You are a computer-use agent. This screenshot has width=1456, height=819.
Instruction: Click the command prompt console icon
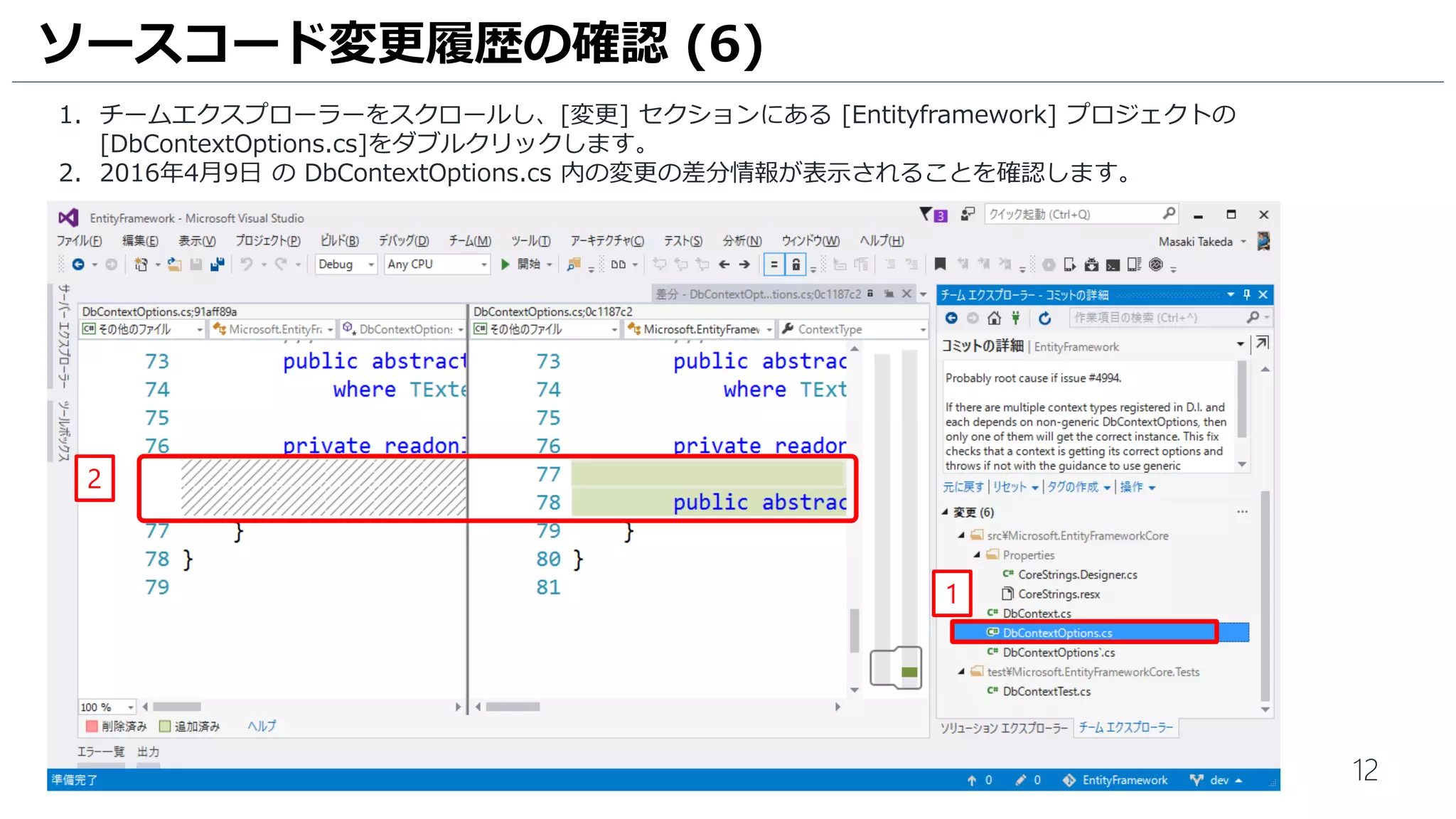[1113, 265]
